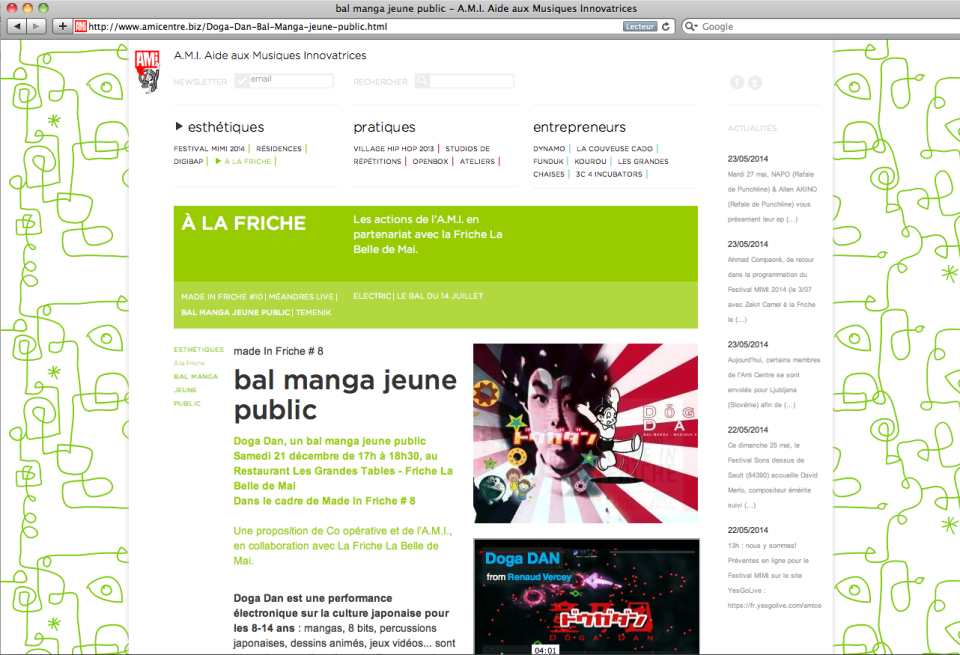
Task: Open the Google search magnifier dropdown
Action: [691, 26]
